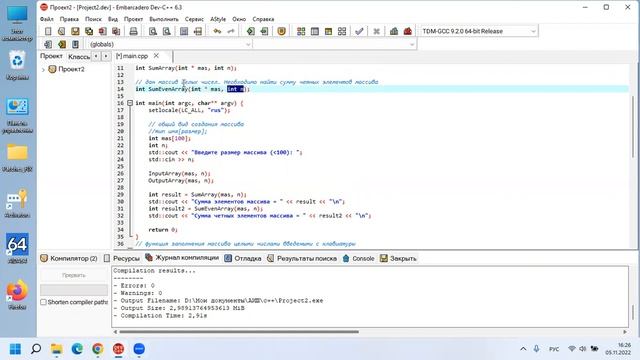Open the Компилятор (2) bottom tab
Image resolution: width=640 pixels, height=360 pixels.
tap(69, 258)
